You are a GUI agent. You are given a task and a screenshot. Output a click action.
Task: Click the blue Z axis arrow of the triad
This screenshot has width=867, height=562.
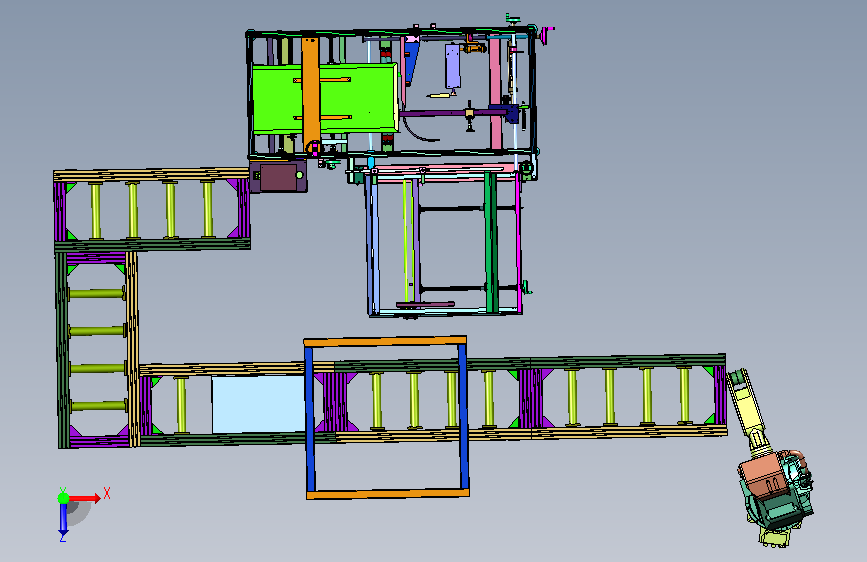pos(63,520)
